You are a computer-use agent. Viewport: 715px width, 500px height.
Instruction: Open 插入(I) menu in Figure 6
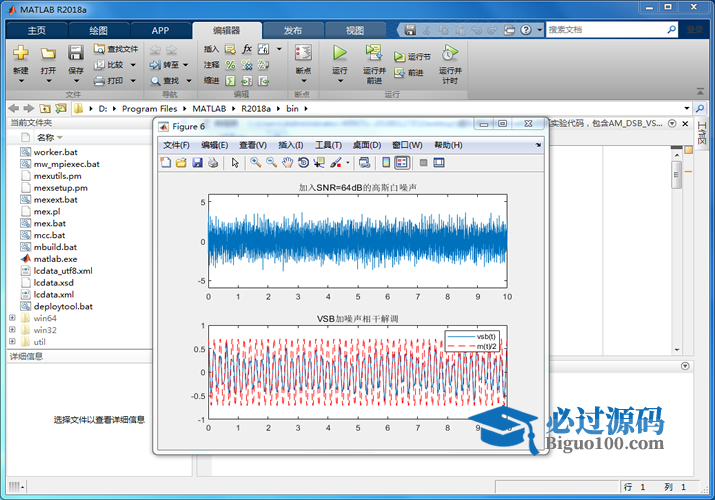[290, 145]
